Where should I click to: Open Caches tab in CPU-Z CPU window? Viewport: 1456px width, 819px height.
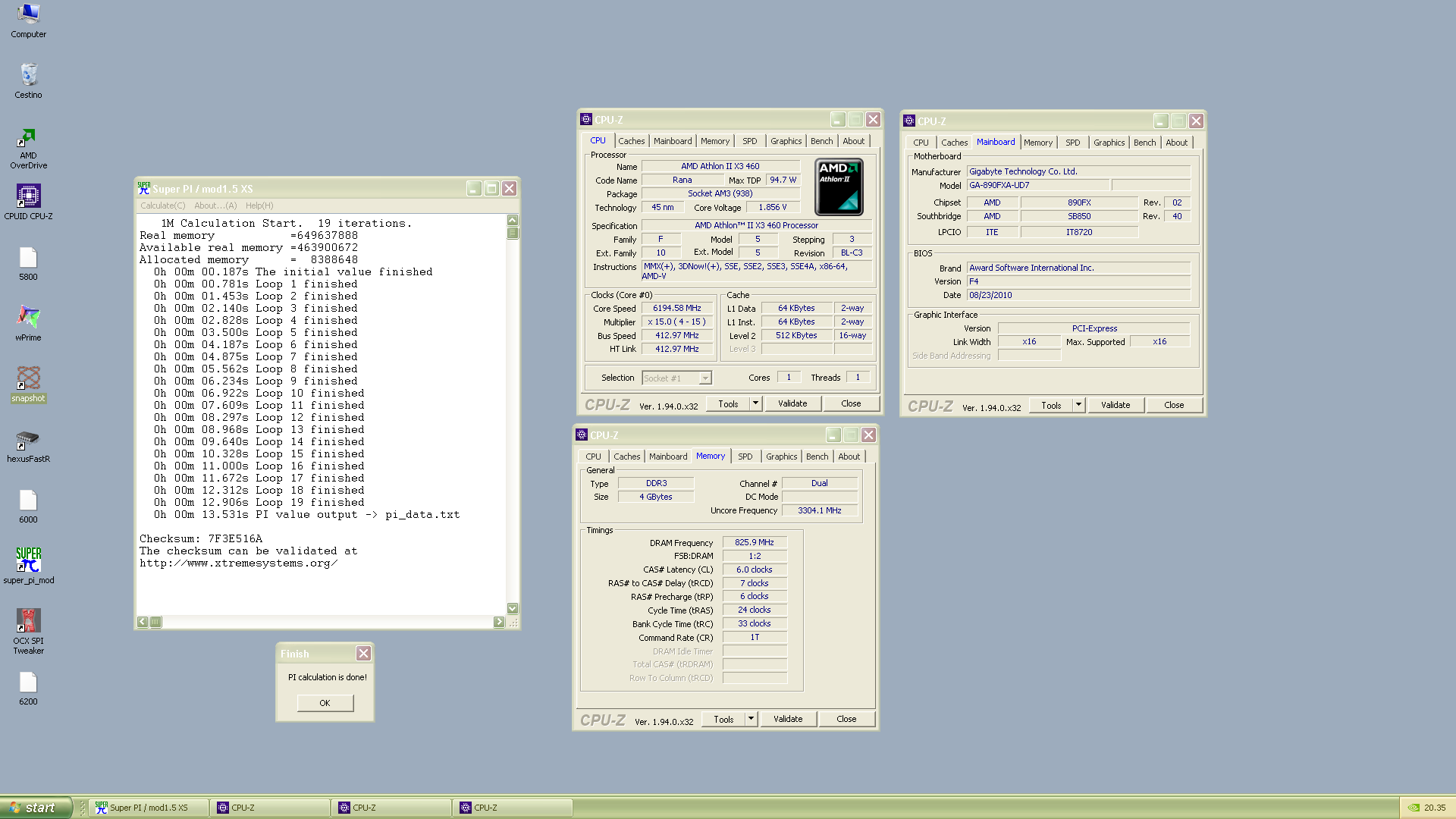631,141
